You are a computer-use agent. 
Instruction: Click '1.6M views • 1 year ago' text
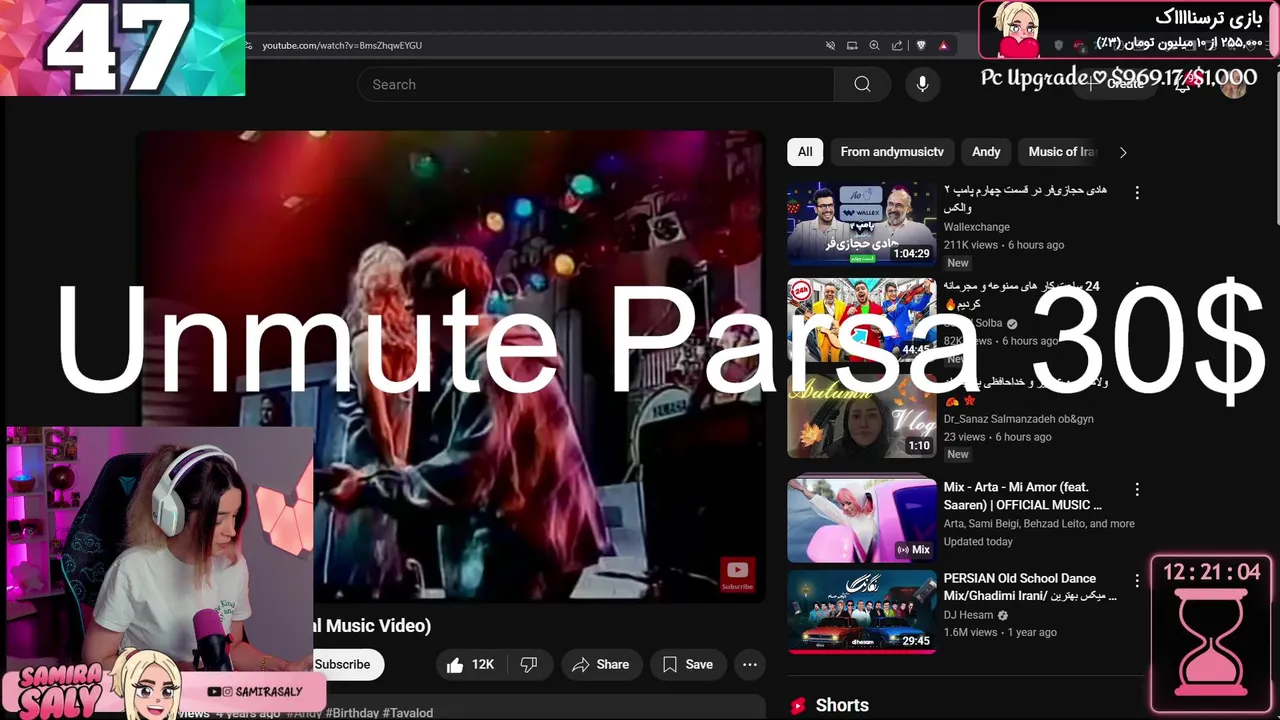point(1000,632)
